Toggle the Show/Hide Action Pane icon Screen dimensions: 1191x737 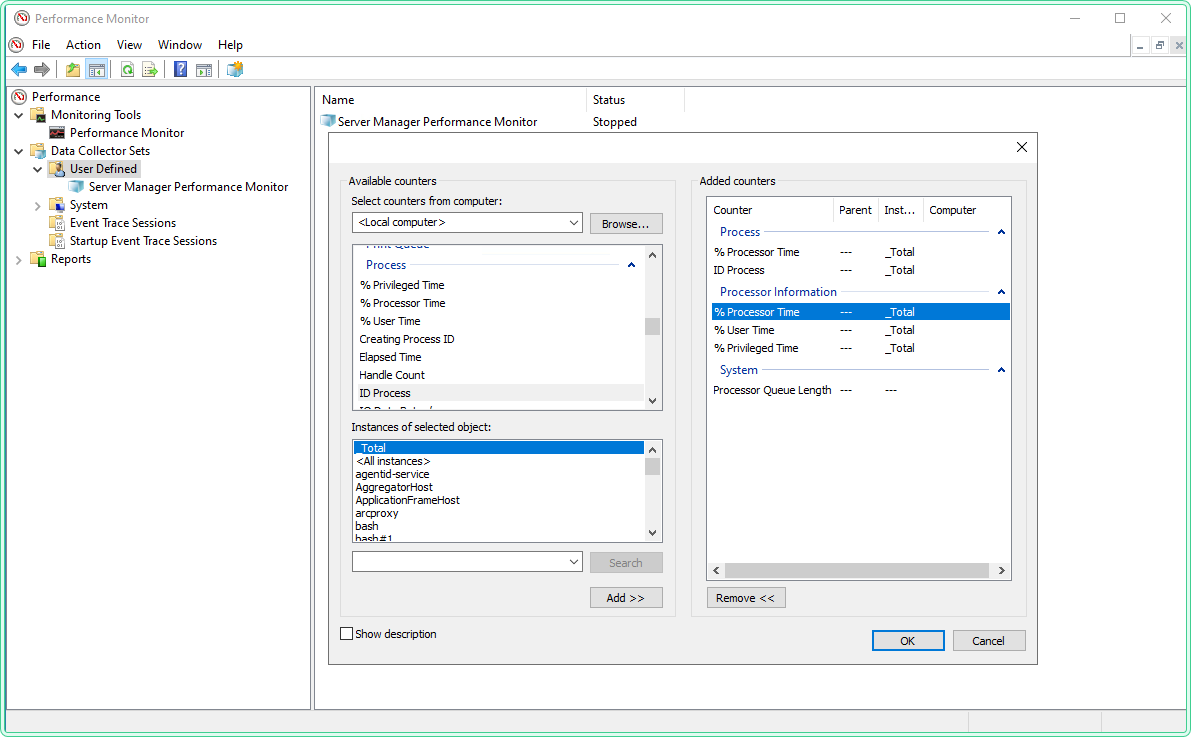(204, 70)
